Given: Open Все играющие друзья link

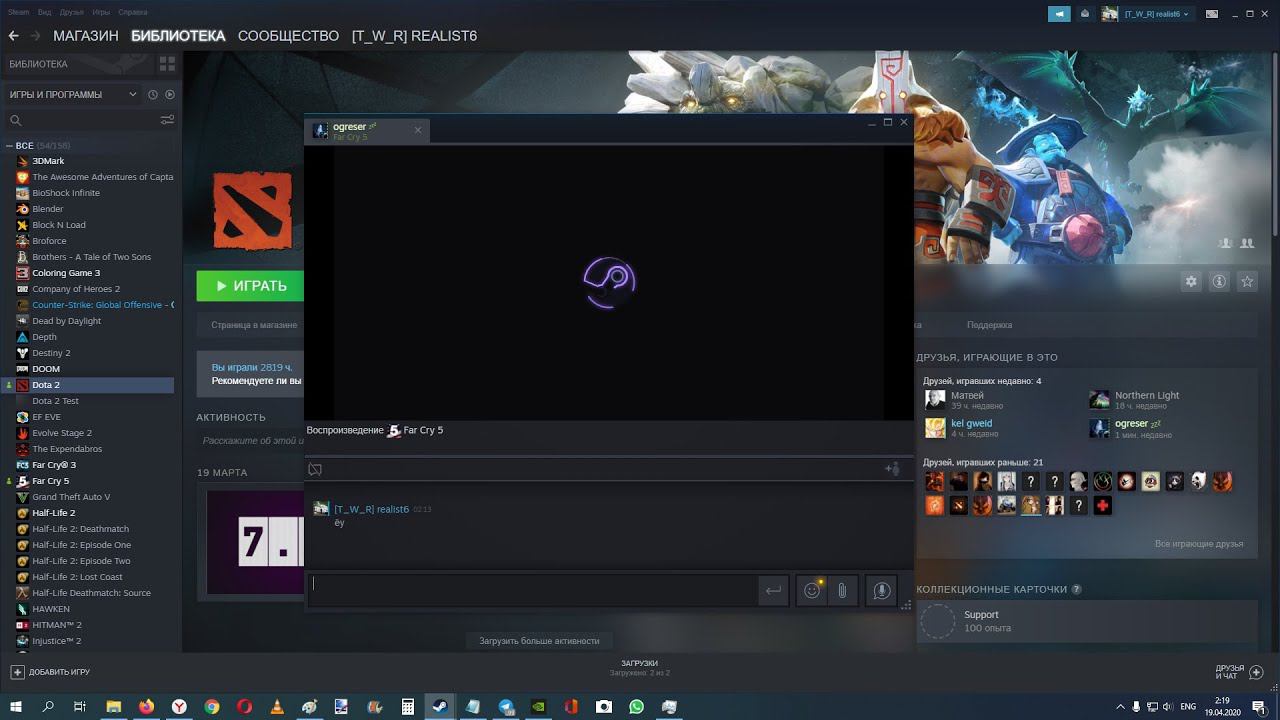Looking at the screenshot, I should pyautogui.click(x=1199, y=544).
